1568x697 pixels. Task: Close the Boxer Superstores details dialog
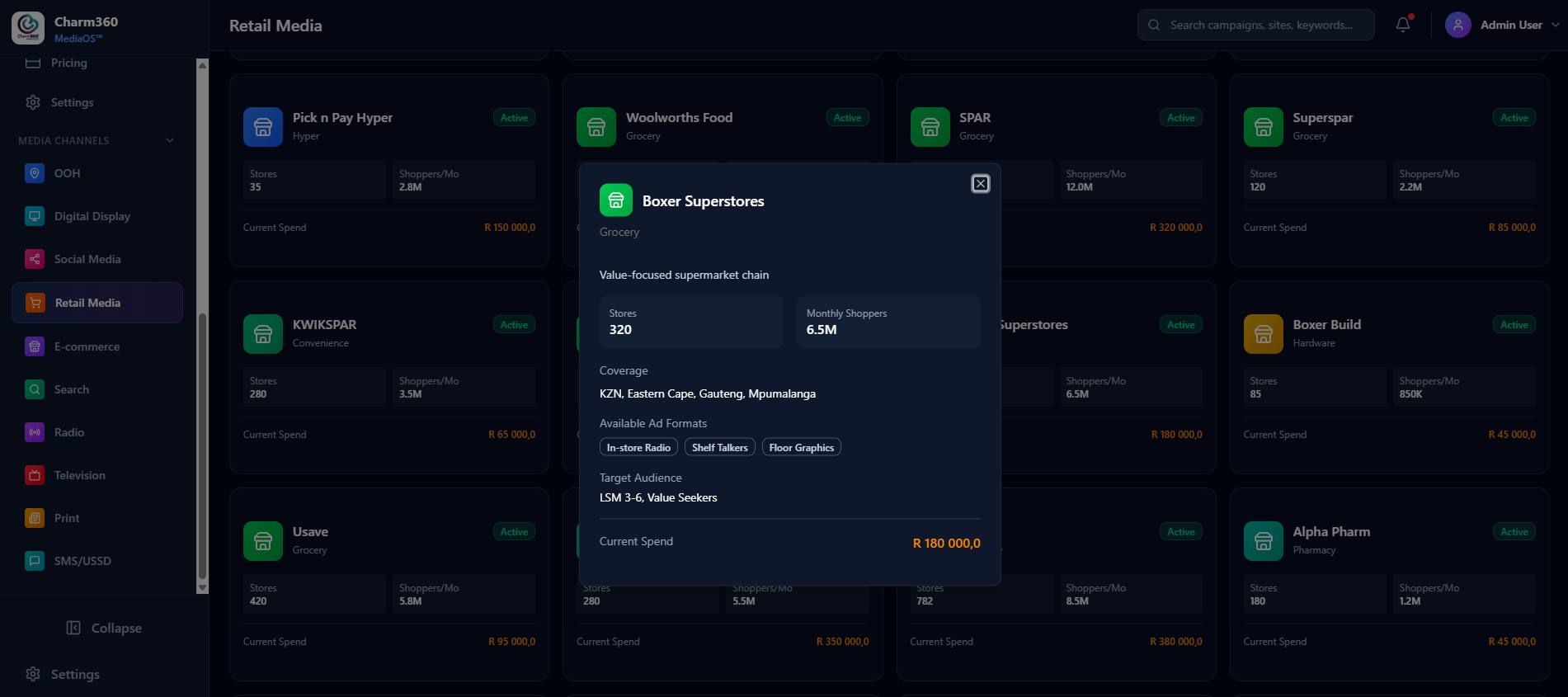[x=981, y=183]
